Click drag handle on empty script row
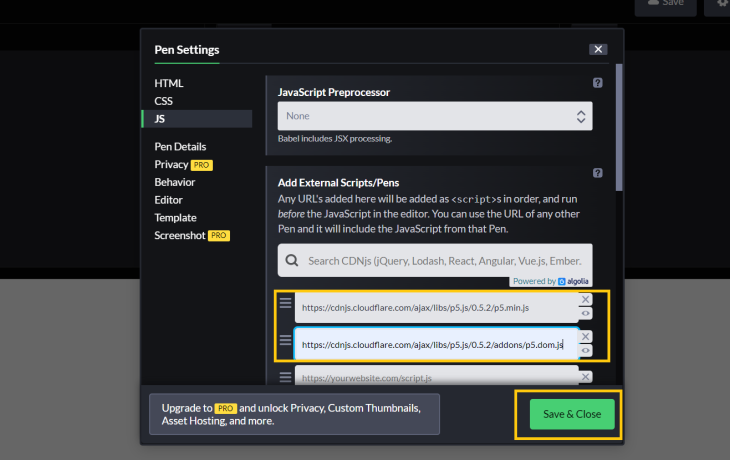Viewport: 730px width, 460px height. point(285,377)
